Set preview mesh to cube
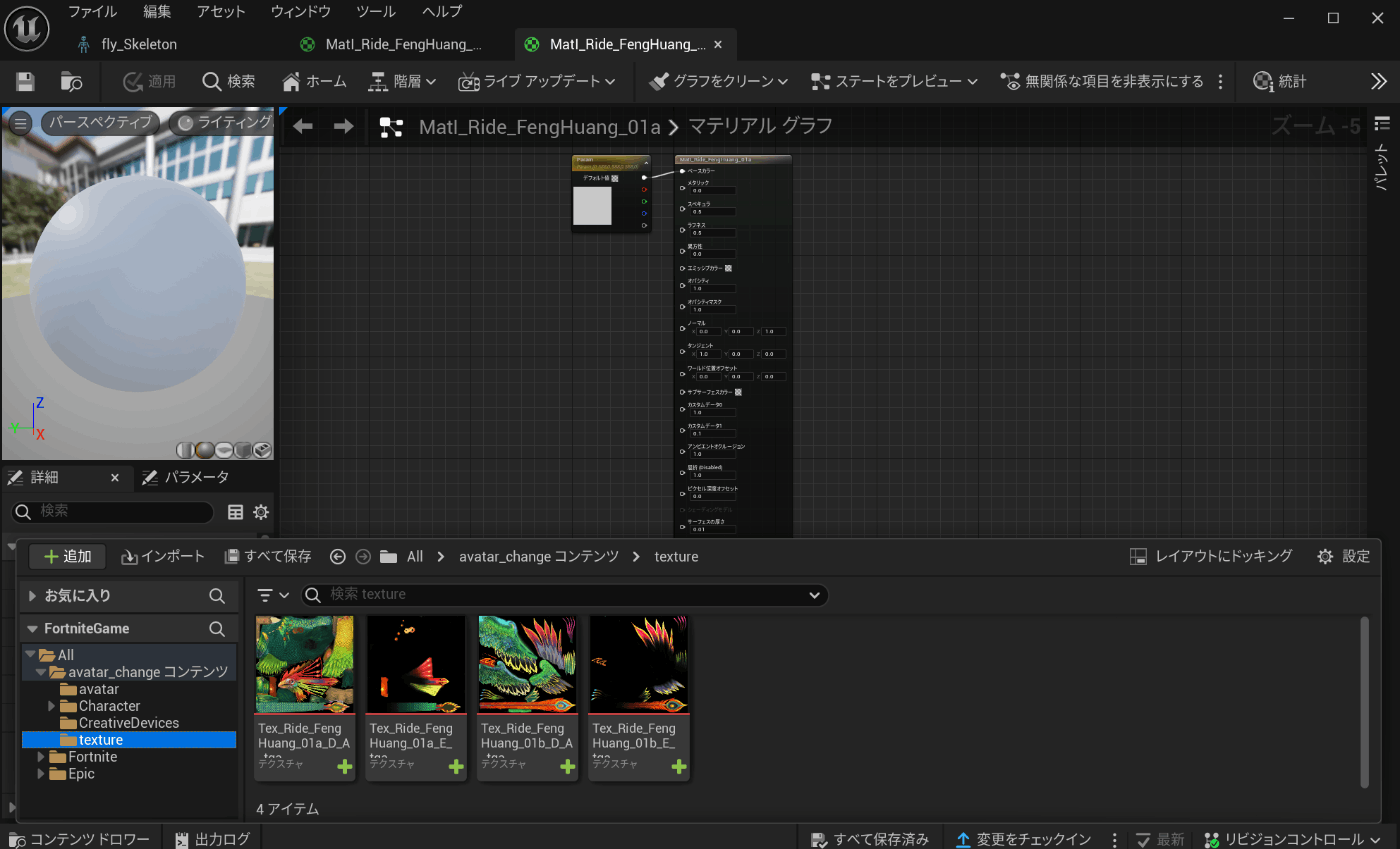The width and height of the screenshot is (1400, 849). [243, 450]
